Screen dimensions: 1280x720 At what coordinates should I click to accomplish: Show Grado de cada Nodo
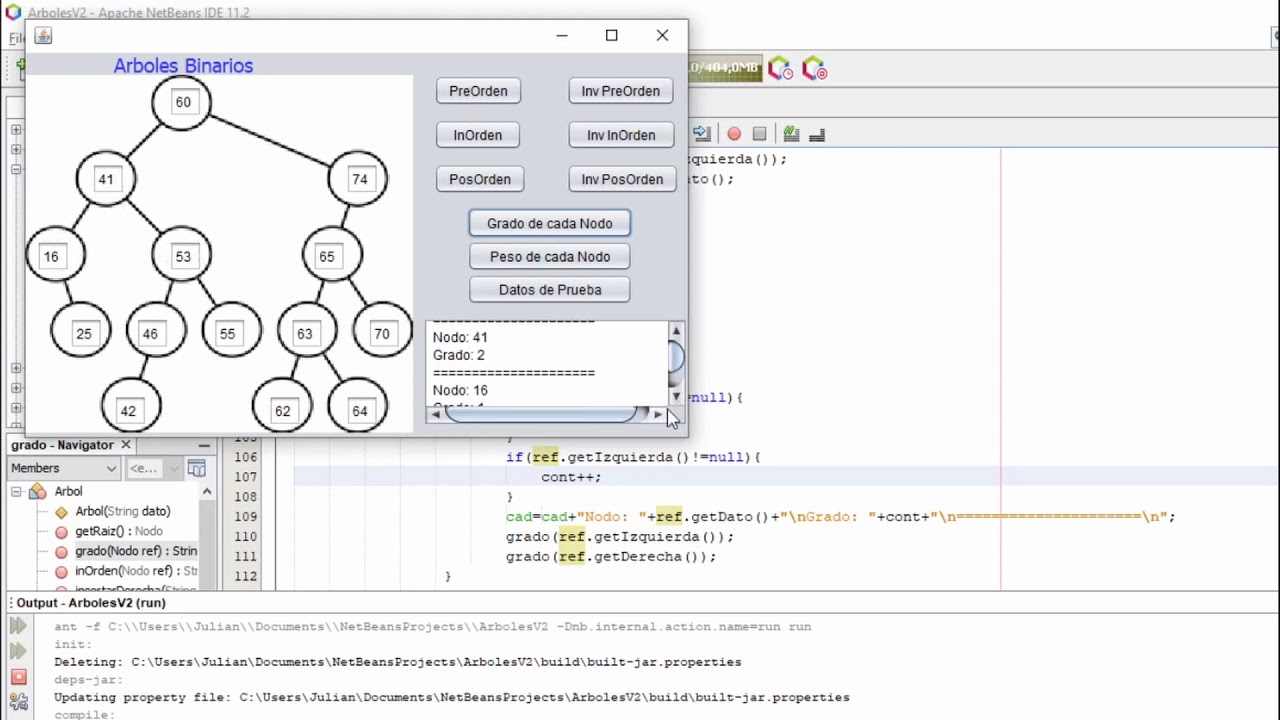pos(550,223)
